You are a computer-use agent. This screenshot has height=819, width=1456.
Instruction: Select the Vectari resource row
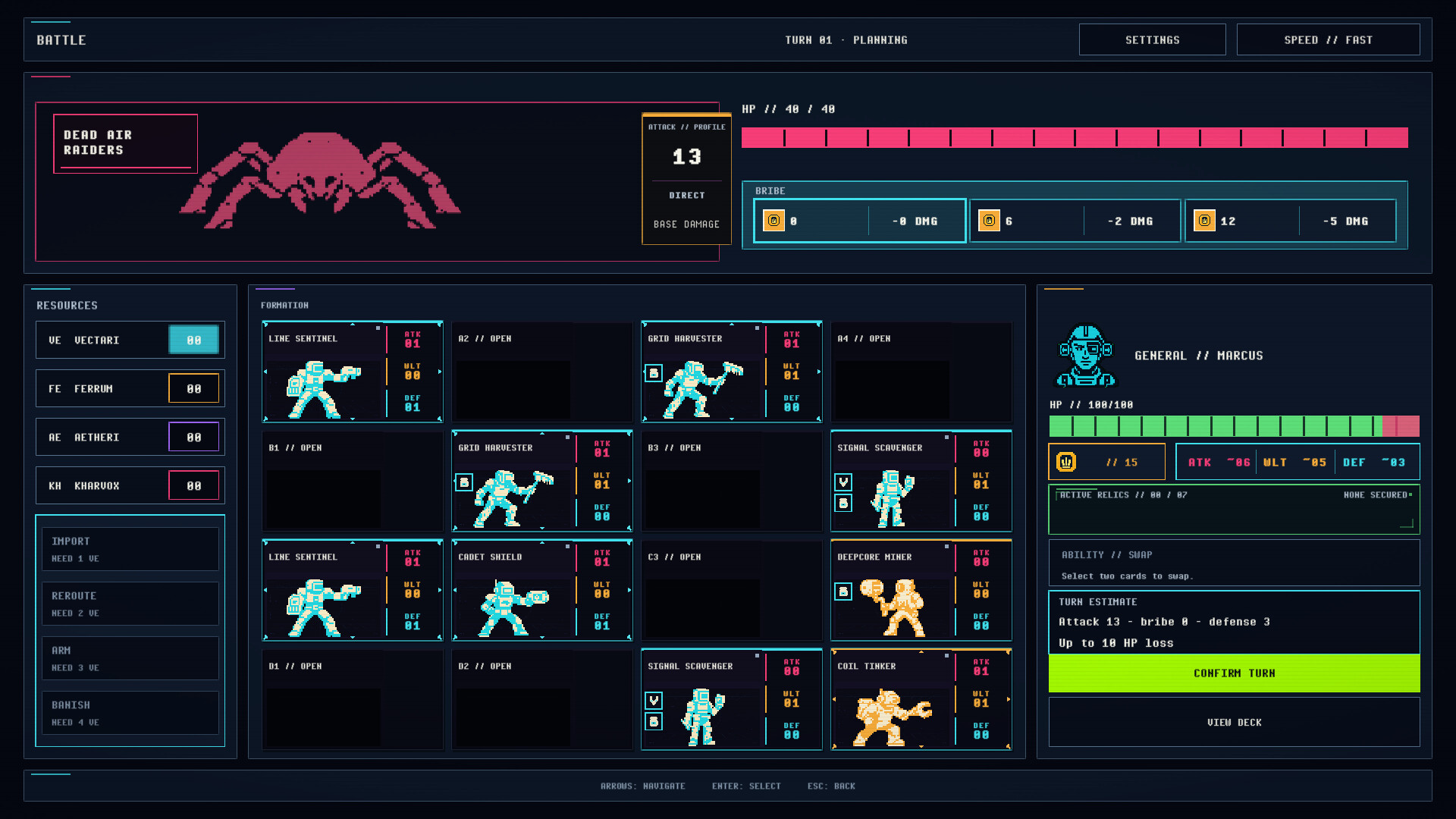[130, 340]
